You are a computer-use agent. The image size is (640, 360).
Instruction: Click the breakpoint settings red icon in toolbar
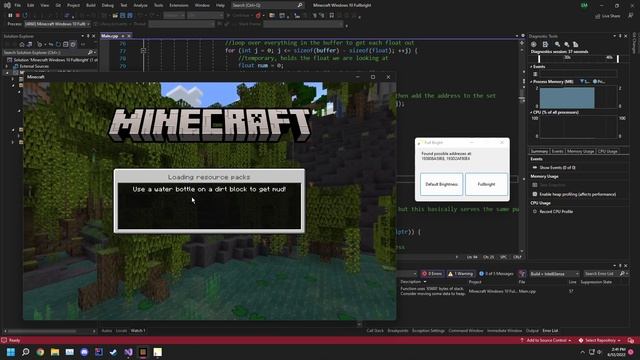[x=258, y=16]
